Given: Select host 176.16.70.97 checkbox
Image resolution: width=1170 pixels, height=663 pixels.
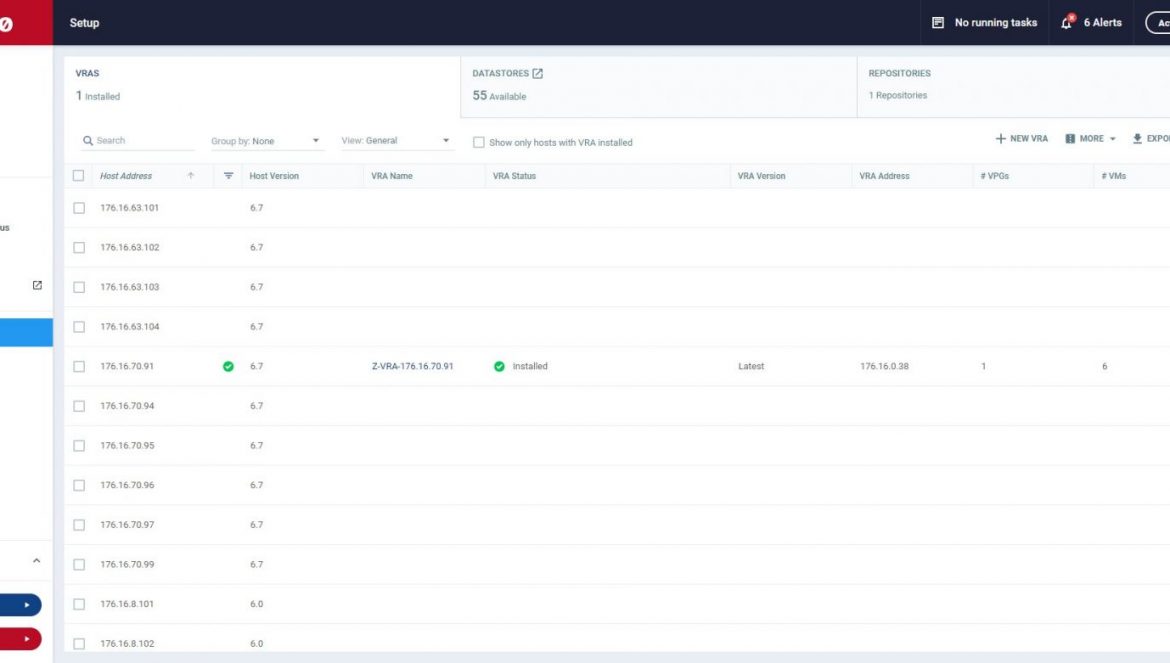Looking at the screenshot, I should pos(79,525).
